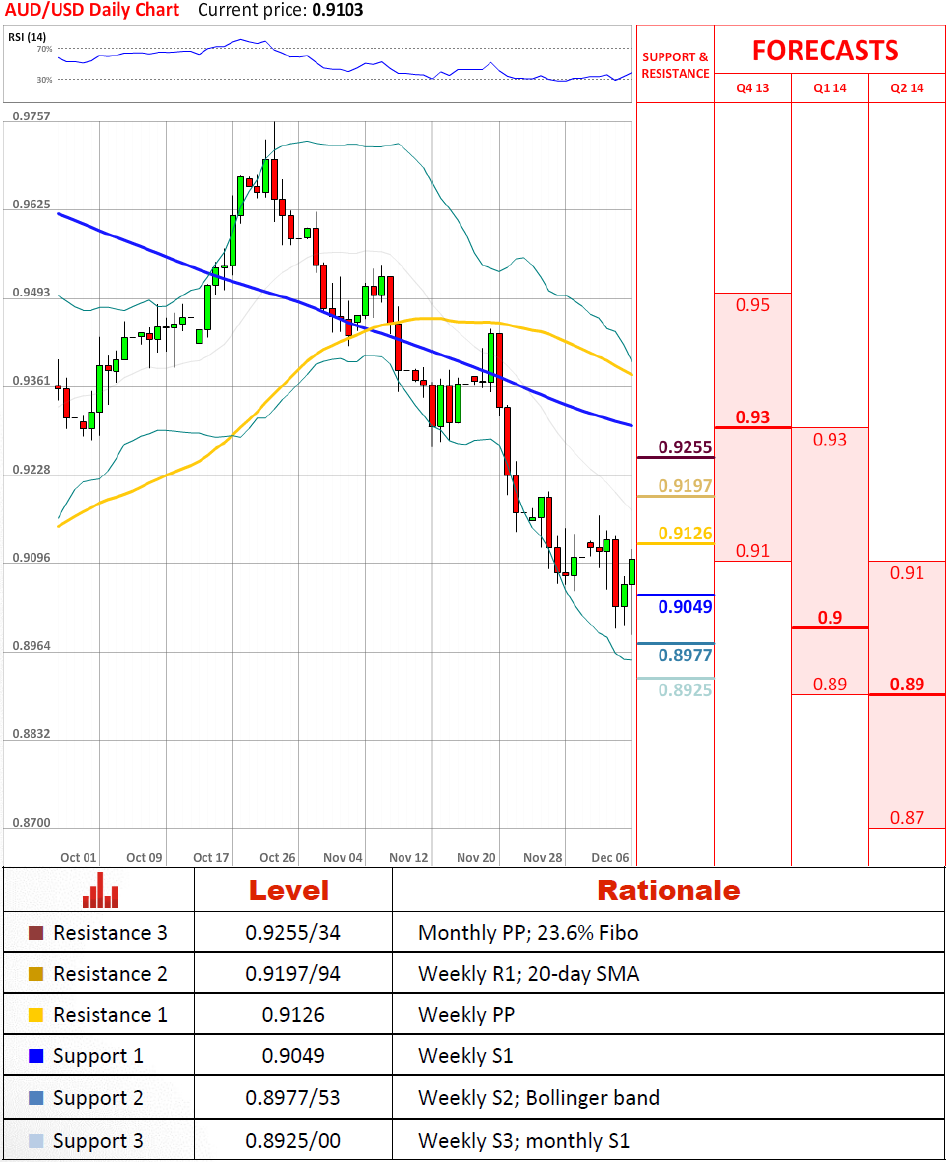Viewport: 947px width, 1162px height.
Task: Select the Q2 14 forecast column header
Action: (906, 88)
